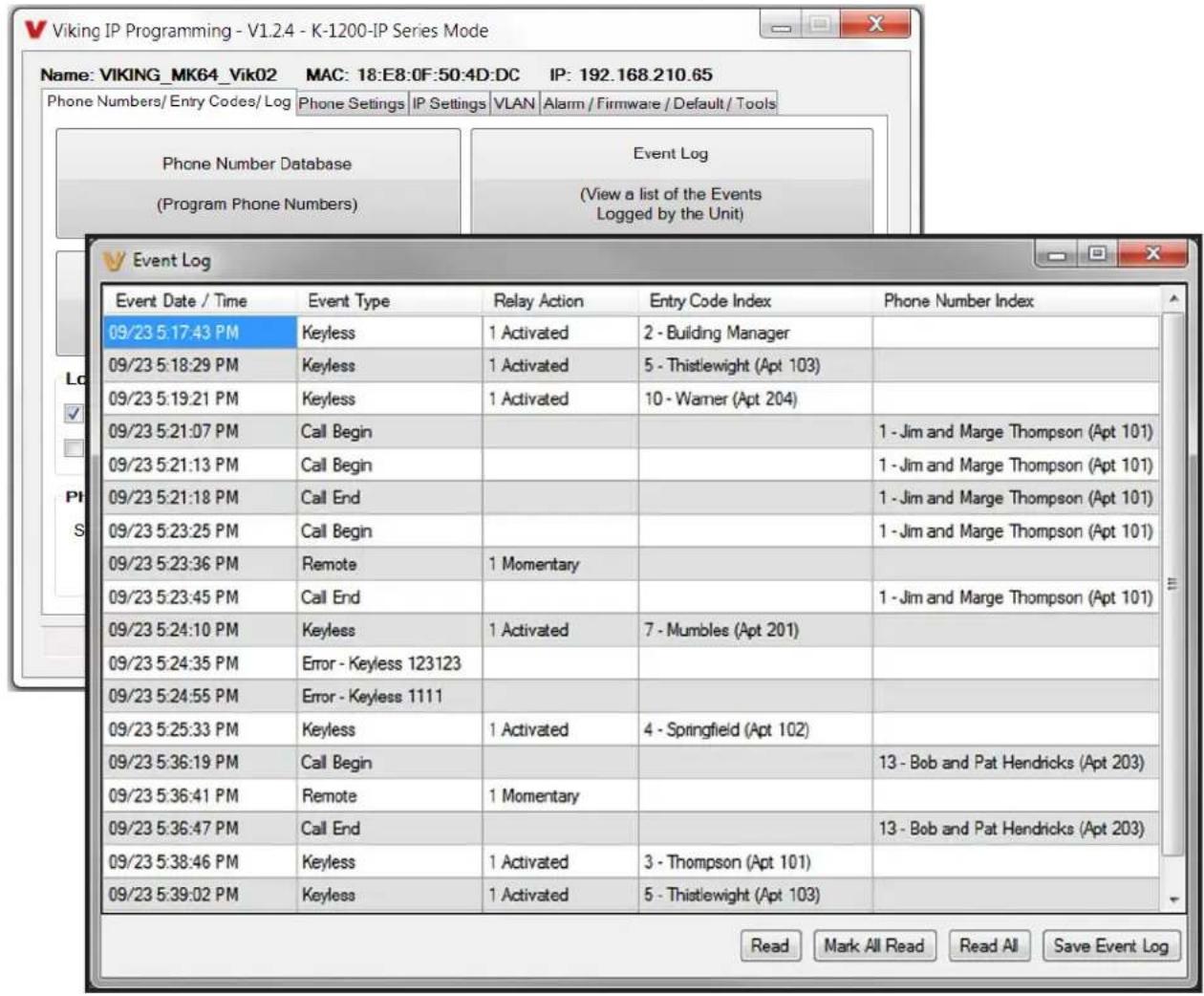This screenshot has width=1204, height=996.
Task: Switch to the VLAN tab
Action: [514, 103]
